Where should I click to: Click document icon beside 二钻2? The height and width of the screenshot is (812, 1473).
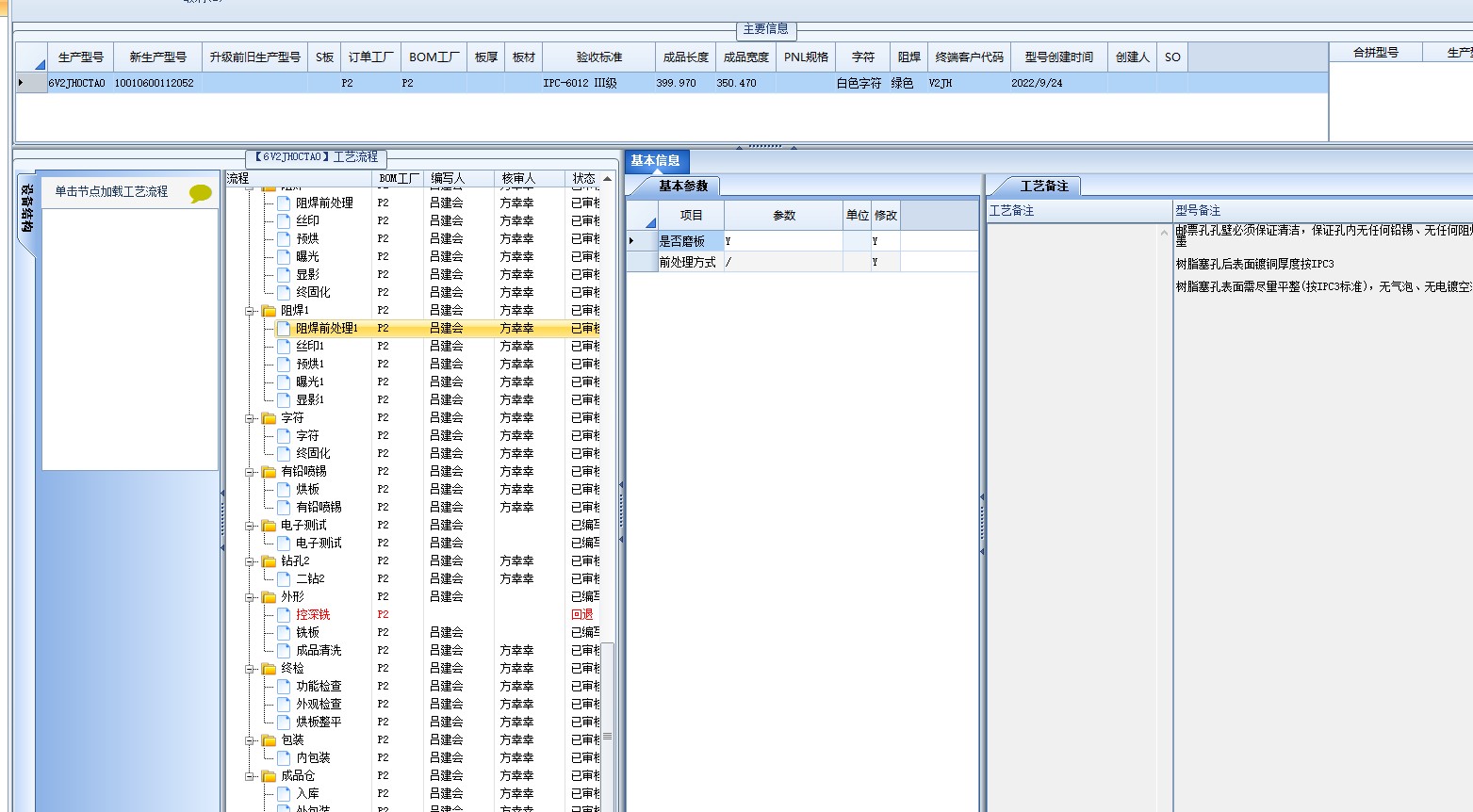pyautogui.click(x=284, y=578)
